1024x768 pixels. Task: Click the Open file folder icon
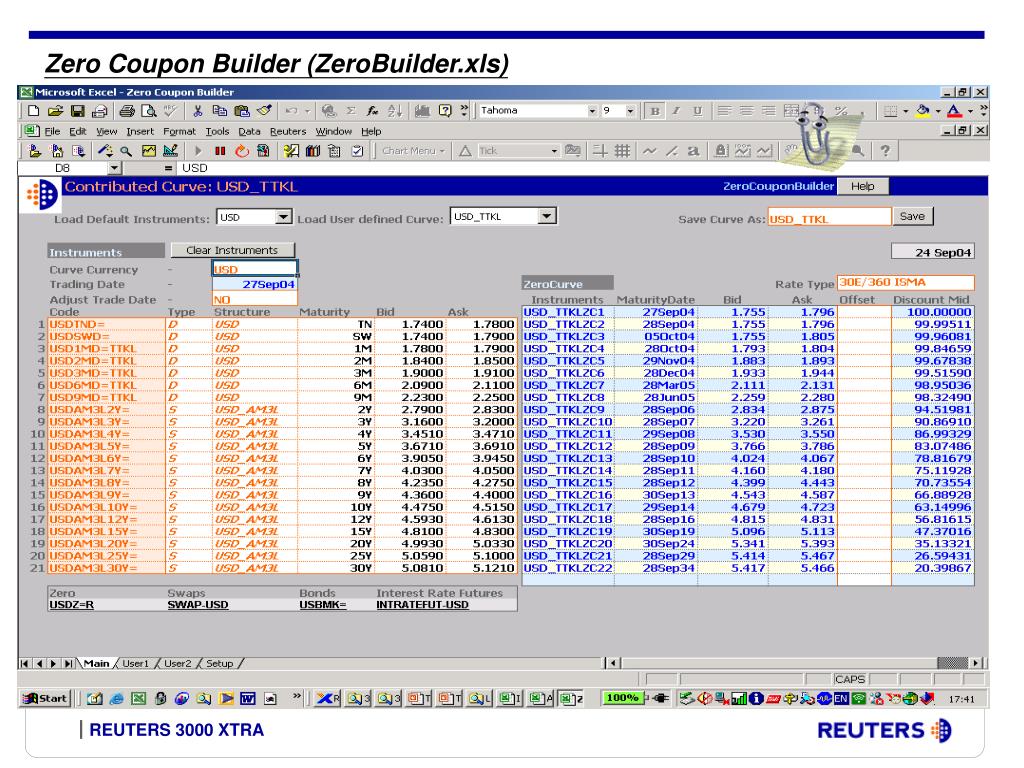coord(56,111)
